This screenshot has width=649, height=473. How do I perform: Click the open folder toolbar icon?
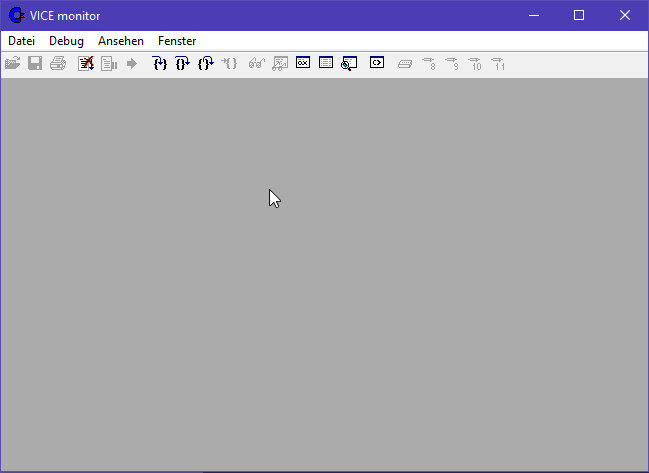(12, 63)
